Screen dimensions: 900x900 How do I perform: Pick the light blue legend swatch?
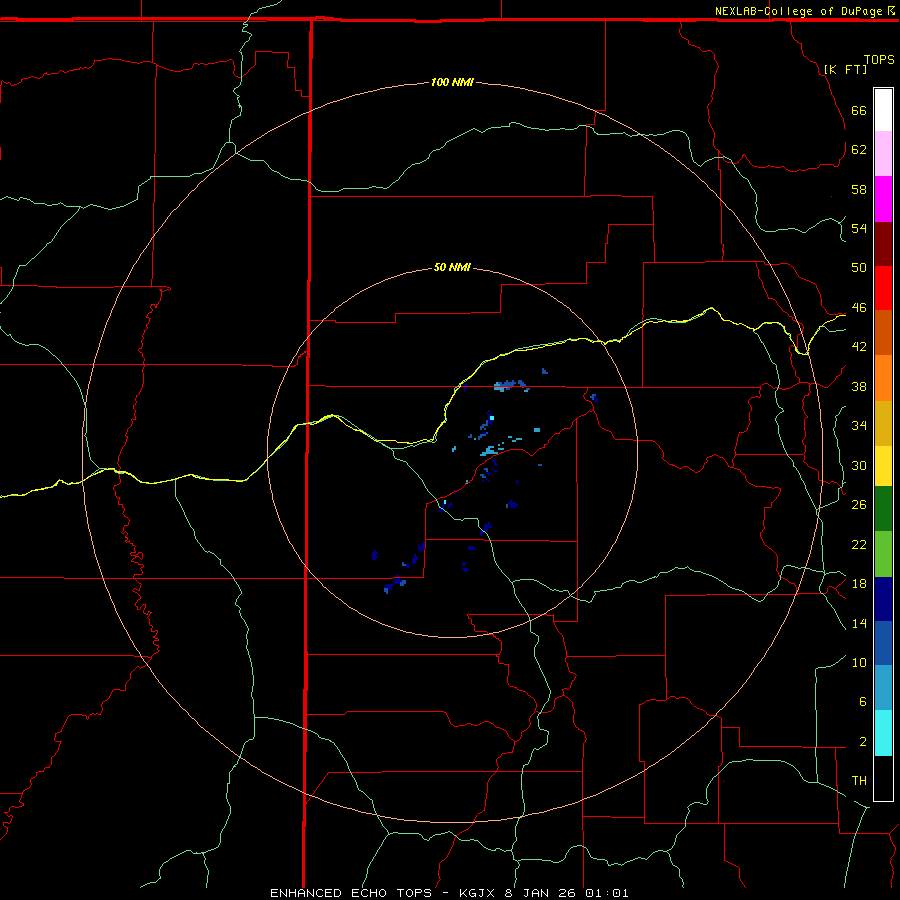(x=883, y=688)
